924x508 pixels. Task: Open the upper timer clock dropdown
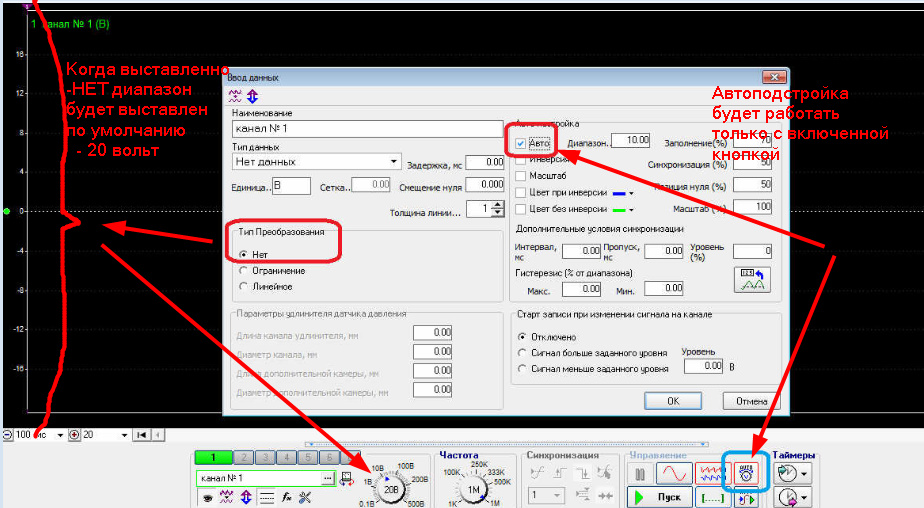click(x=804, y=473)
